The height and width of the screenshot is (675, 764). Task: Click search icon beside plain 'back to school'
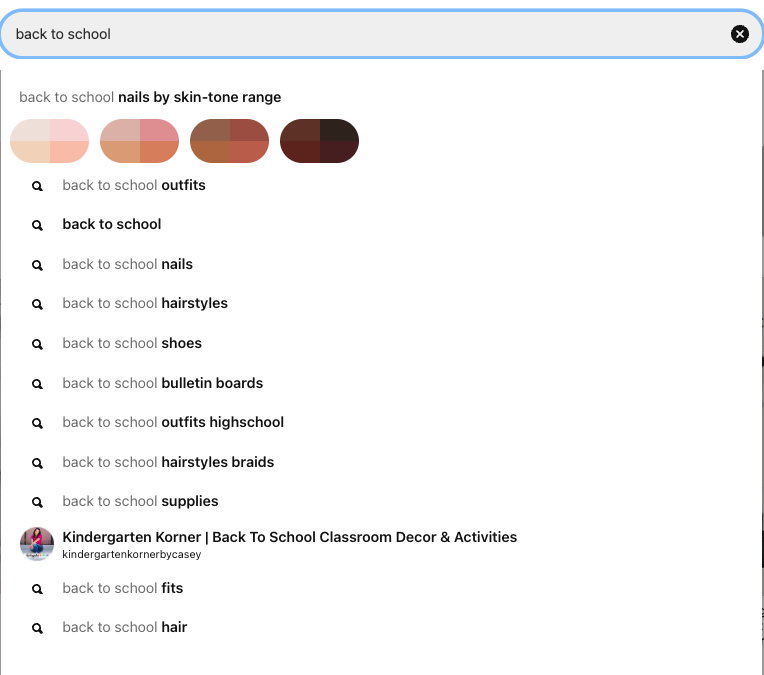point(37,225)
